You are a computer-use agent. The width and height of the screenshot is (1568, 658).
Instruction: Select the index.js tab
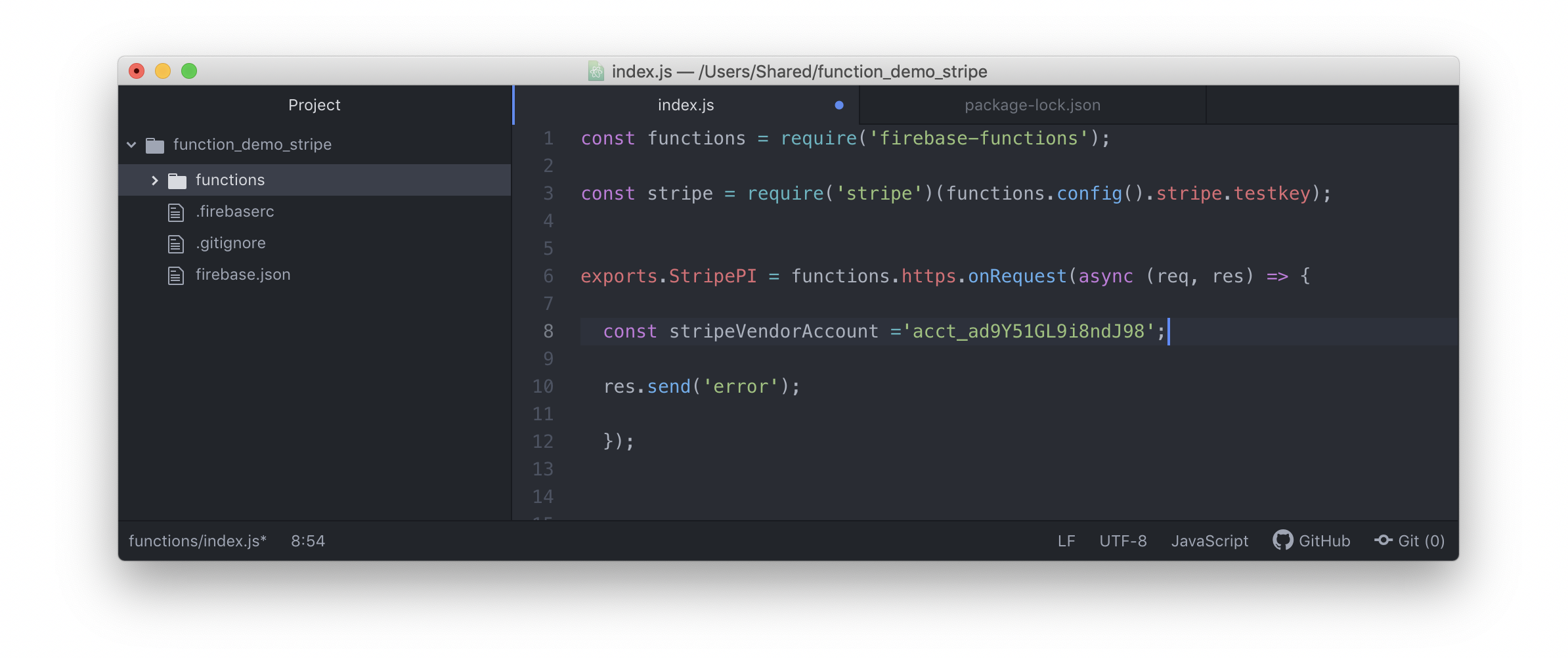[x=685, y=104]
